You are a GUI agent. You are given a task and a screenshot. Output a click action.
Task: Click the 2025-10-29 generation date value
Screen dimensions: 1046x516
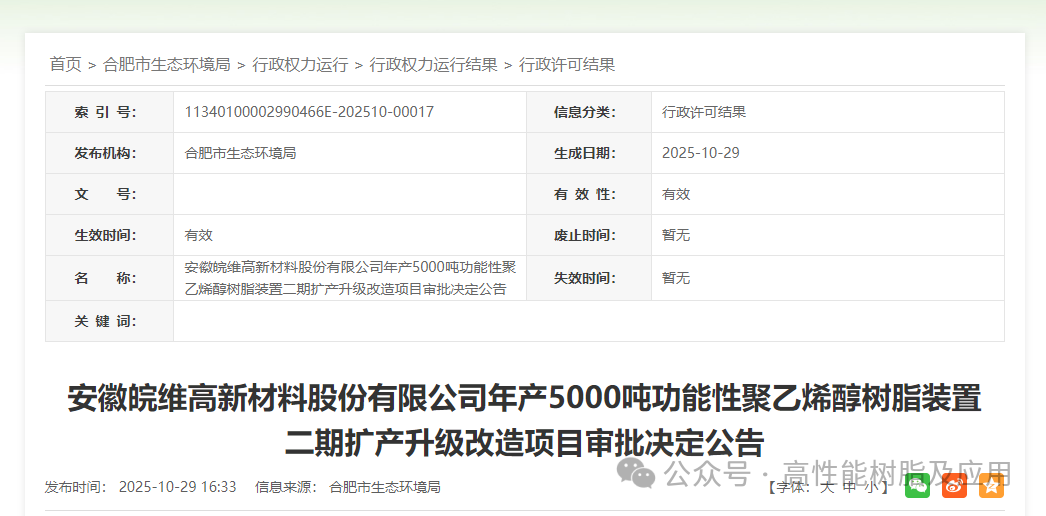(x=700, y=153)
